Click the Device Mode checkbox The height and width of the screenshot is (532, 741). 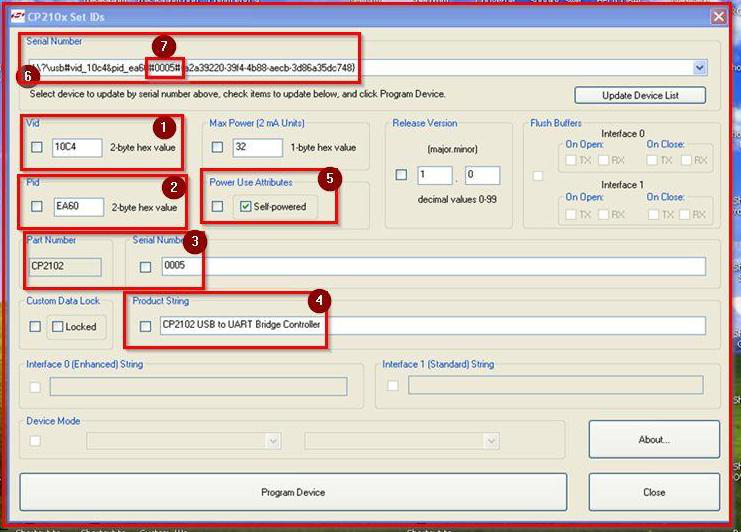point(35,441)
